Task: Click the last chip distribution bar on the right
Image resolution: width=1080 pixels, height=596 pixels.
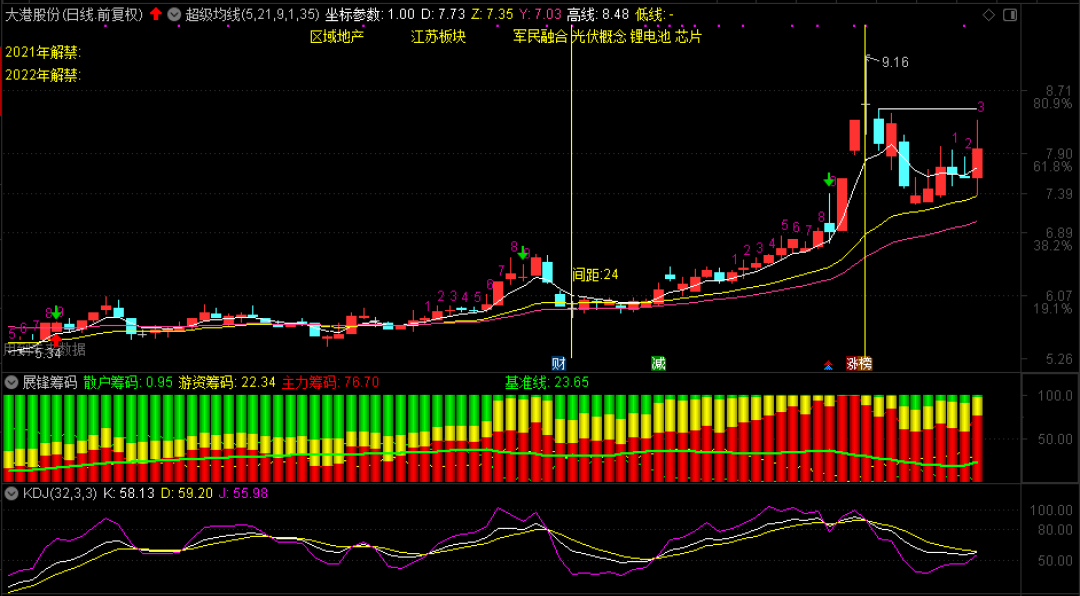Action: 977,438
